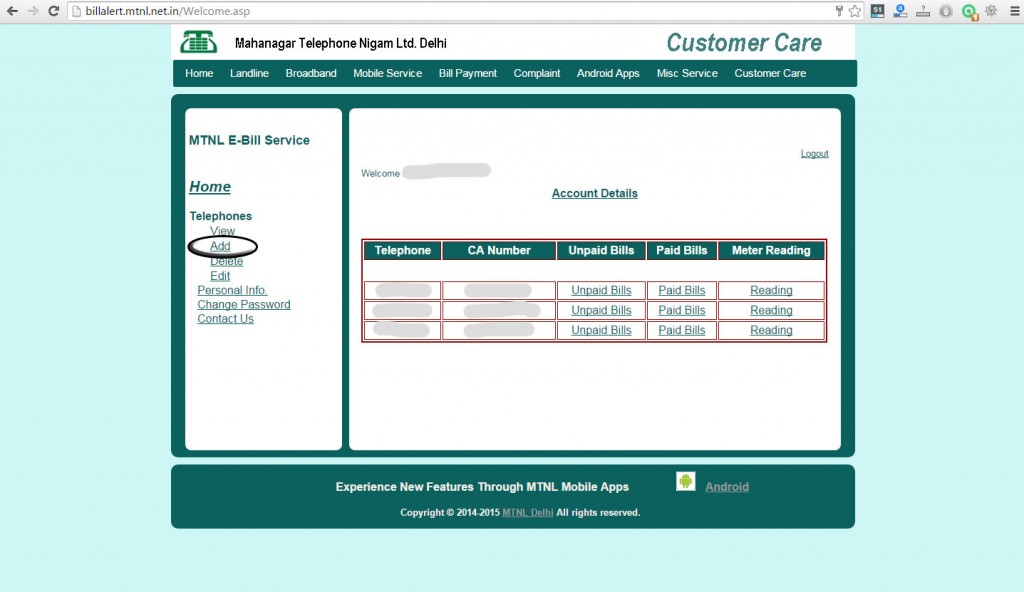Open the Broadband menu
Viewport: 1024px width, 592px height.
(311, 73)
